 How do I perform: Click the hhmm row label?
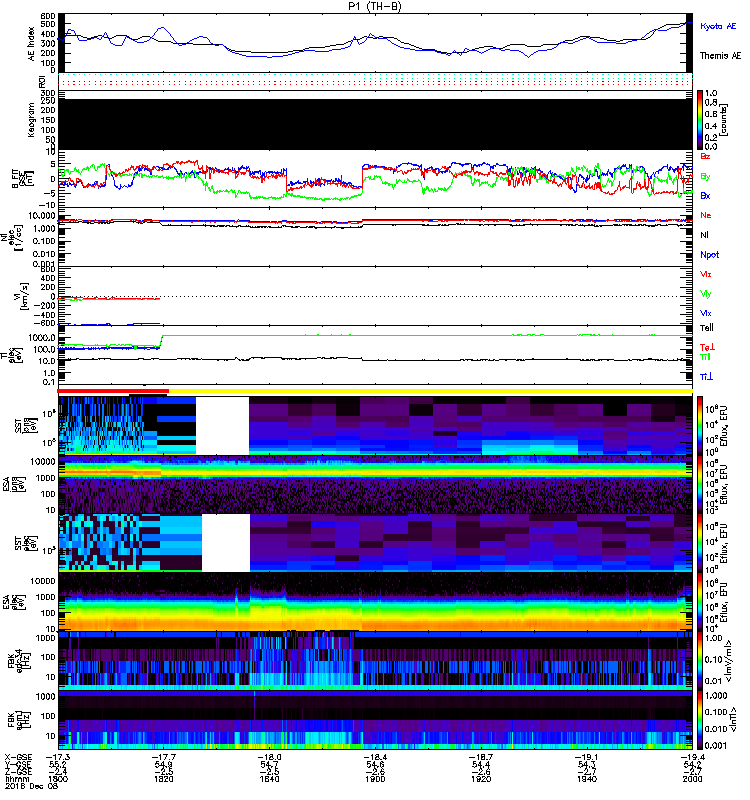pos(17,779)
